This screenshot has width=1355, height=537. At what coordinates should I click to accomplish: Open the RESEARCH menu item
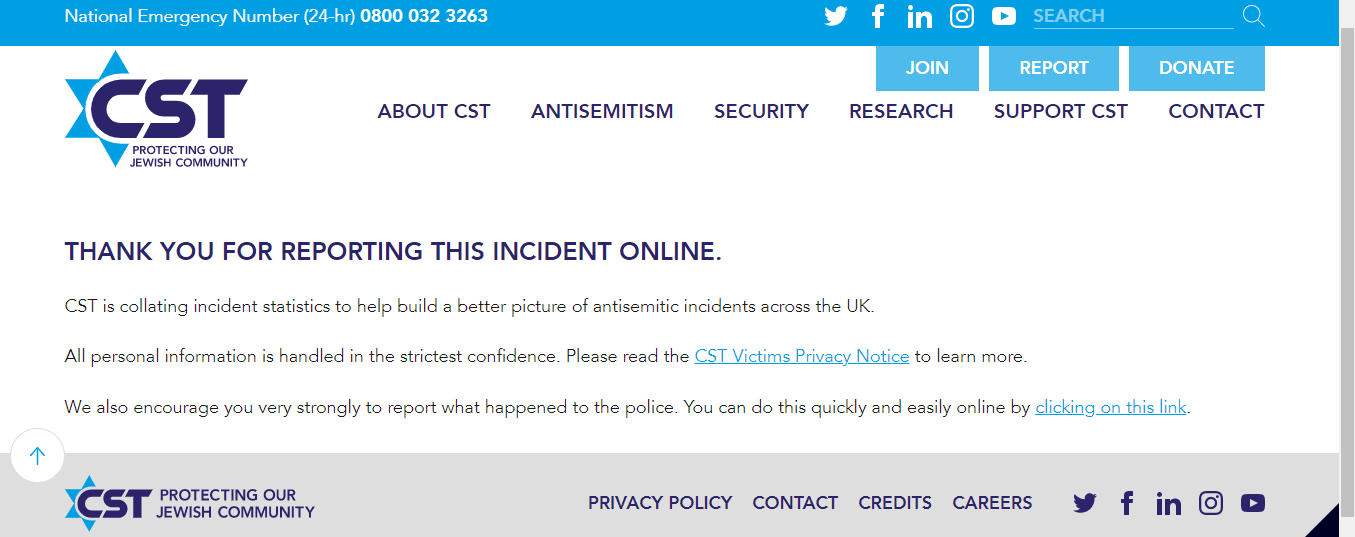901,111
